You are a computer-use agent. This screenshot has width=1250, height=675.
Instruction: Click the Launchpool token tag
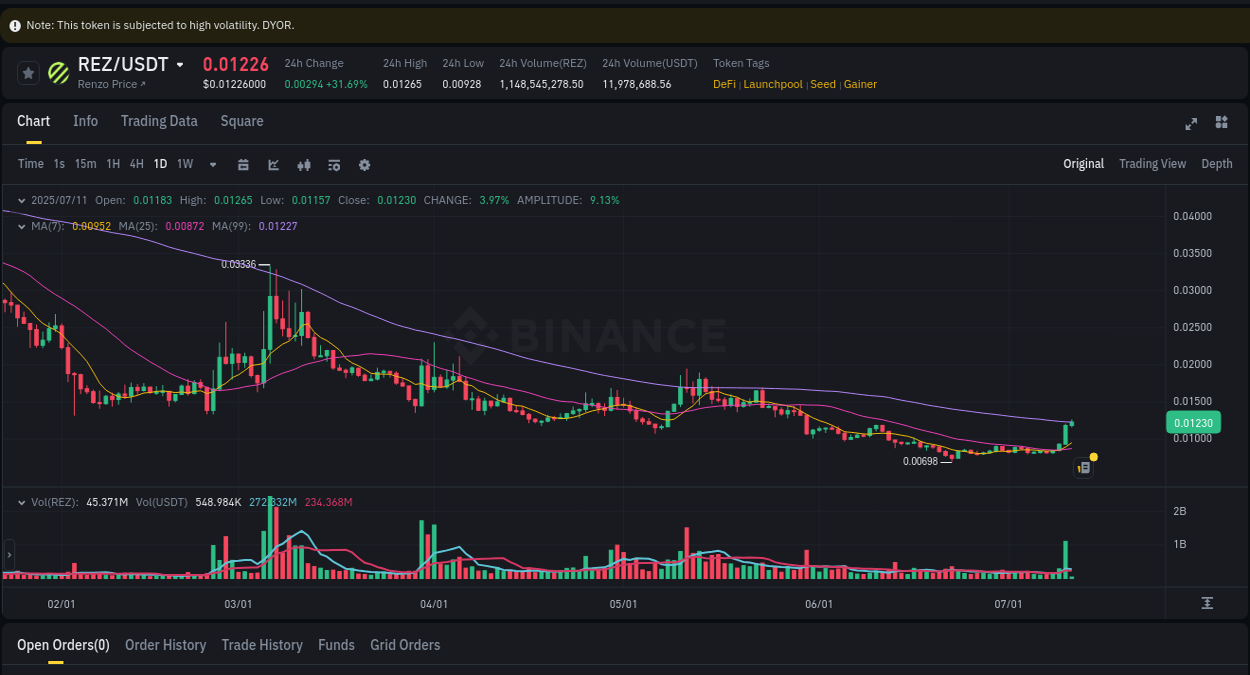coord(772,84)
